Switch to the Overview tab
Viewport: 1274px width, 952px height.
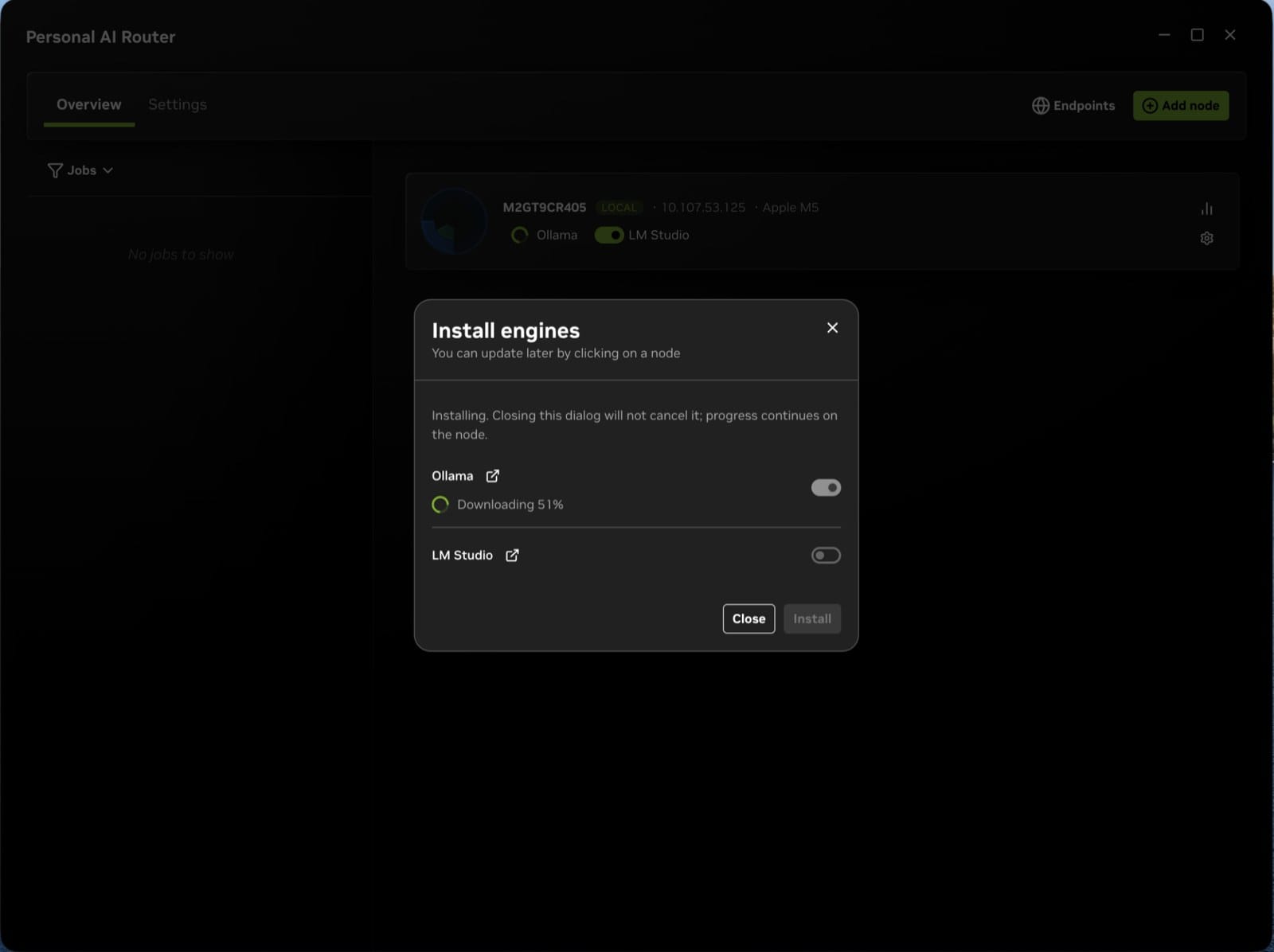pyautogui.click(x=89, y=104)
